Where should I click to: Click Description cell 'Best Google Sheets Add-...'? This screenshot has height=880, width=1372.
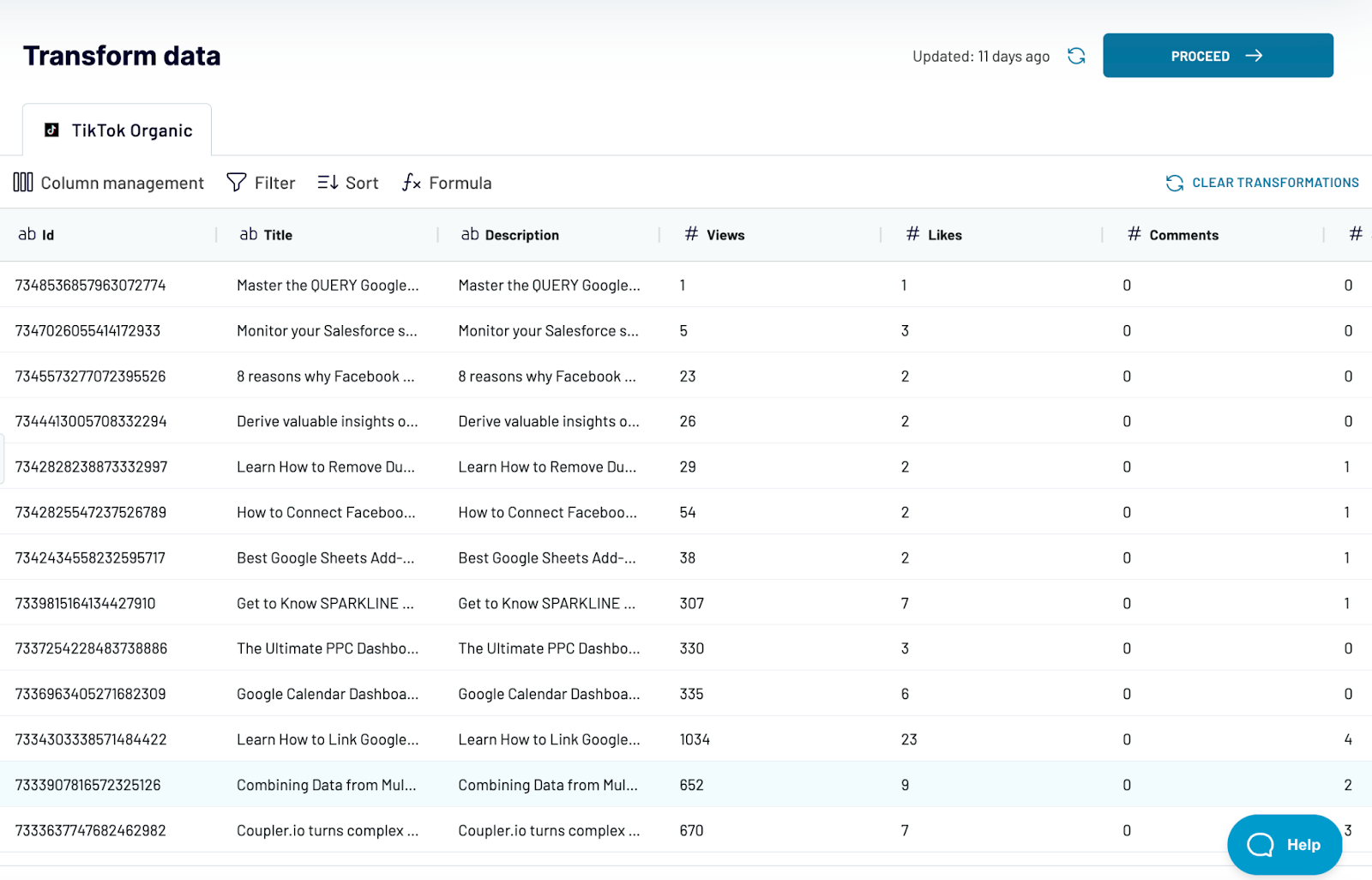pos(547,558)
